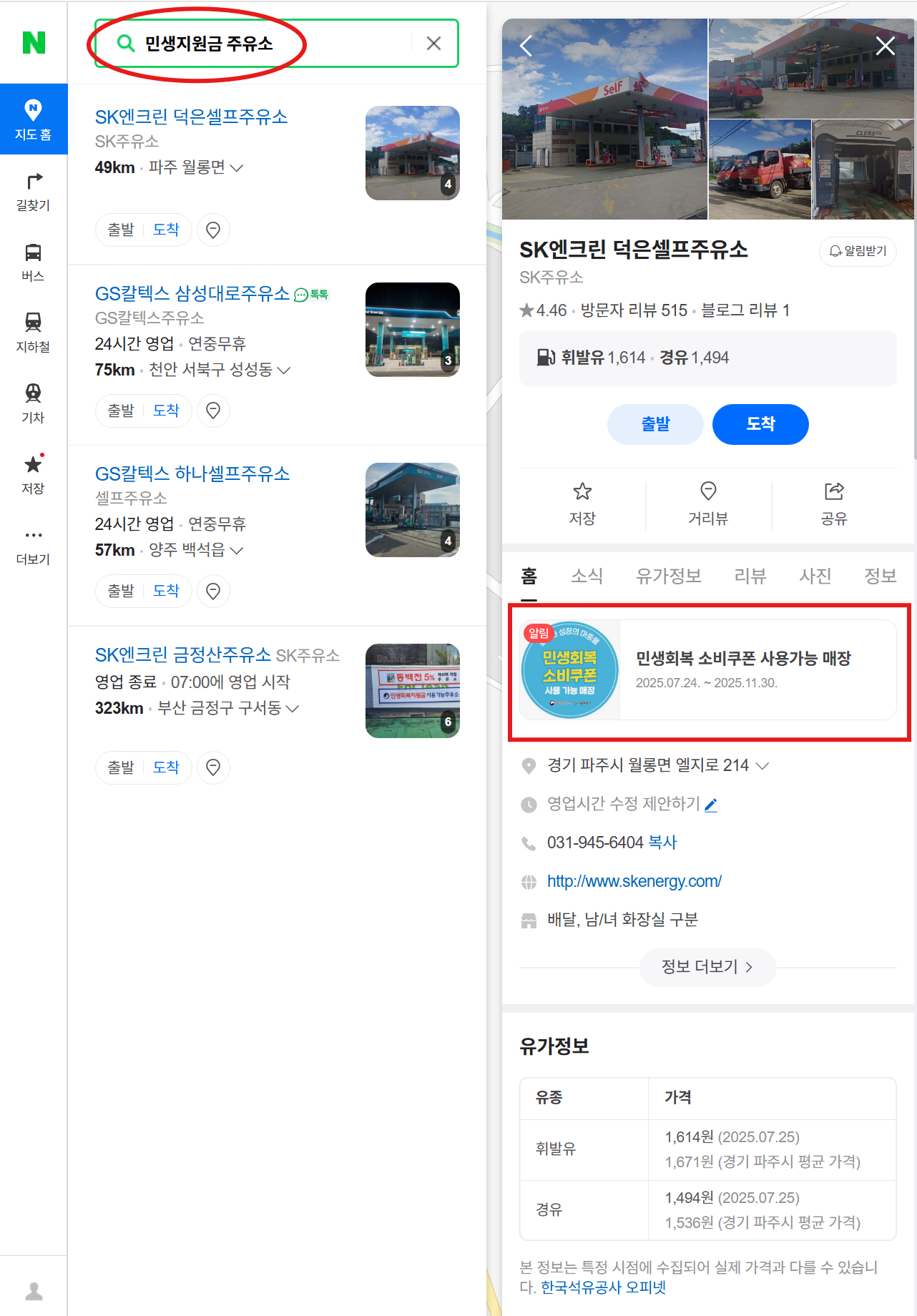Viewport: 917px width, 1316px height.
Task: Click 영업시간 수정 제안하기 edit pencil
Action: click(x=710, y=805)
